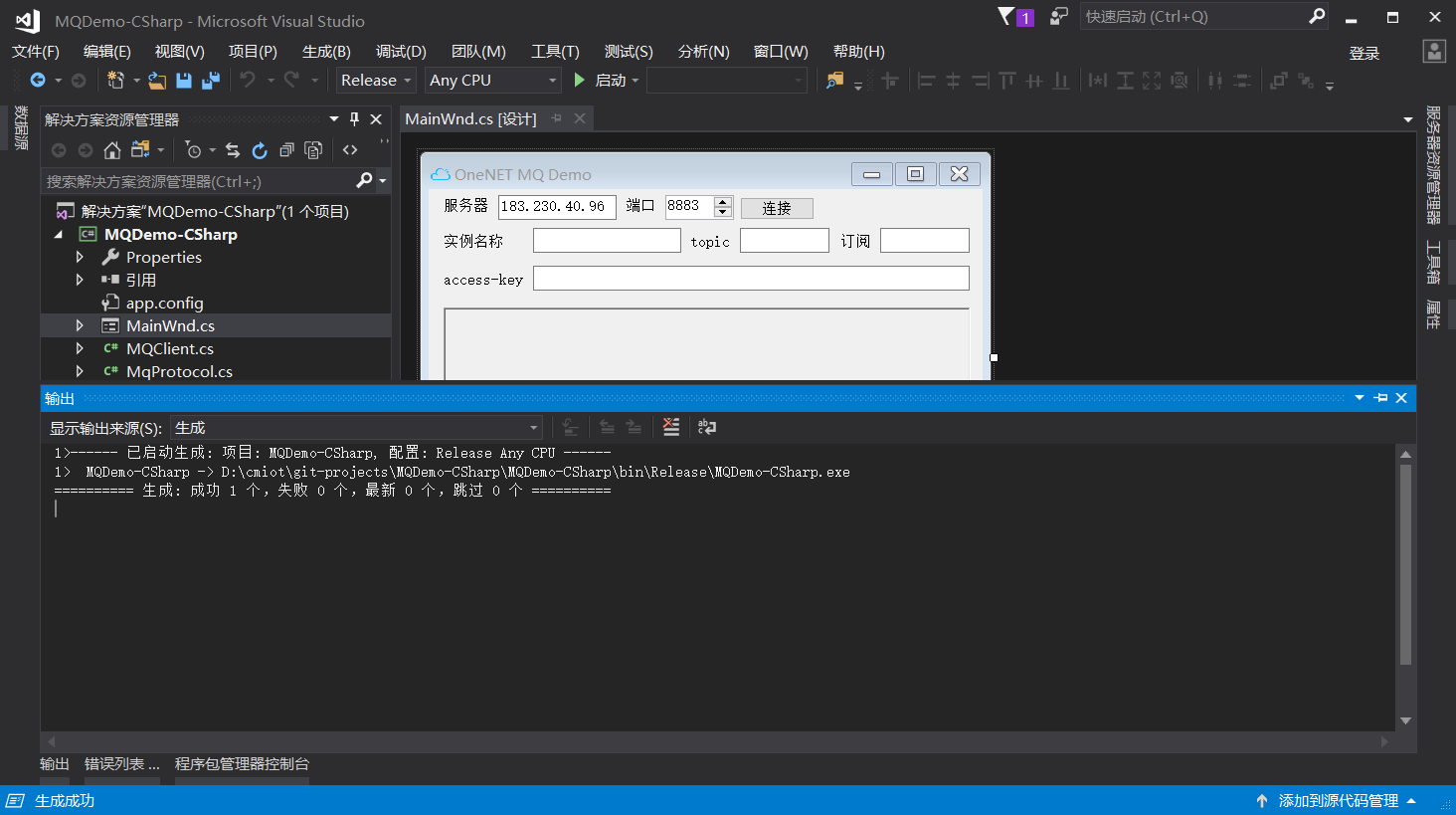Viewport: 1456px width, 815px height.
Task: Click the Sync with Active Document icon
Action: coord(233,150)
